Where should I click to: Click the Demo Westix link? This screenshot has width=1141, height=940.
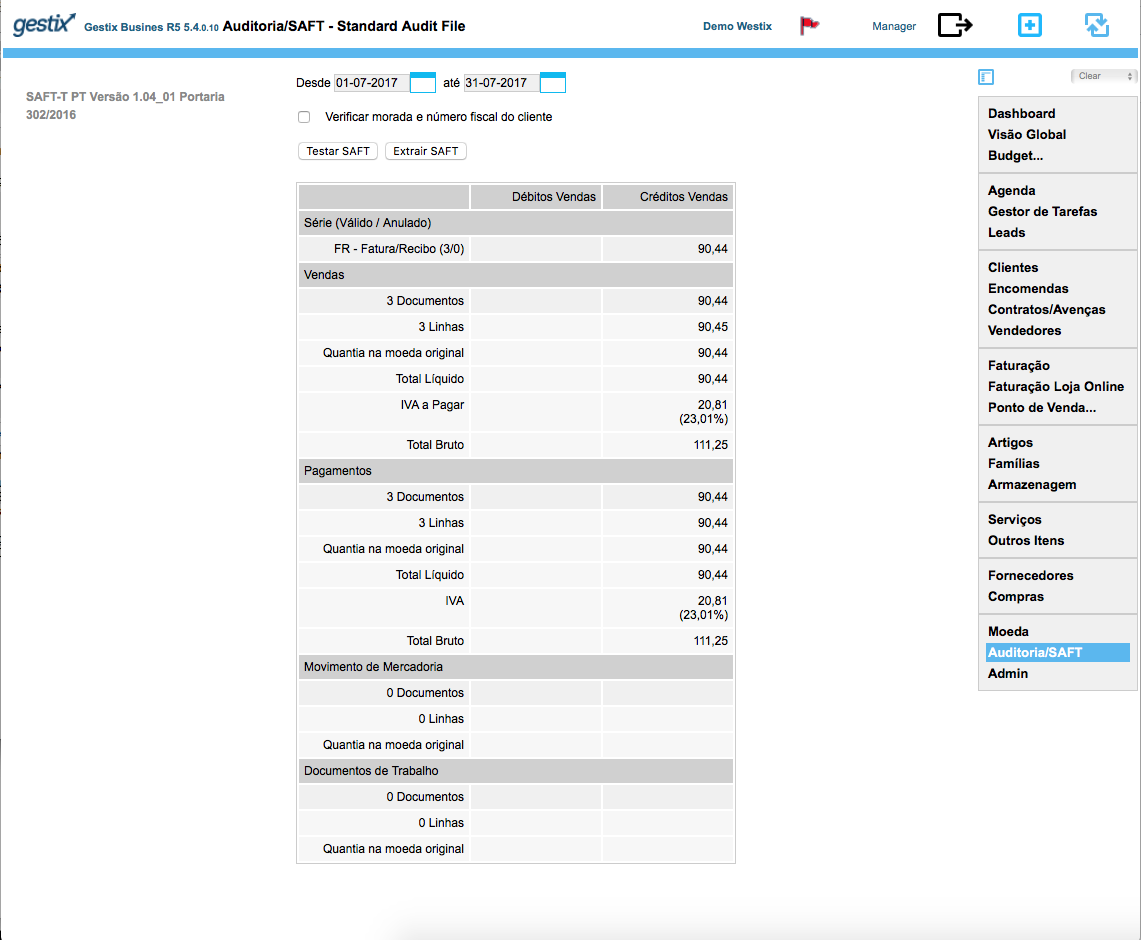click(x=737, y=27)
